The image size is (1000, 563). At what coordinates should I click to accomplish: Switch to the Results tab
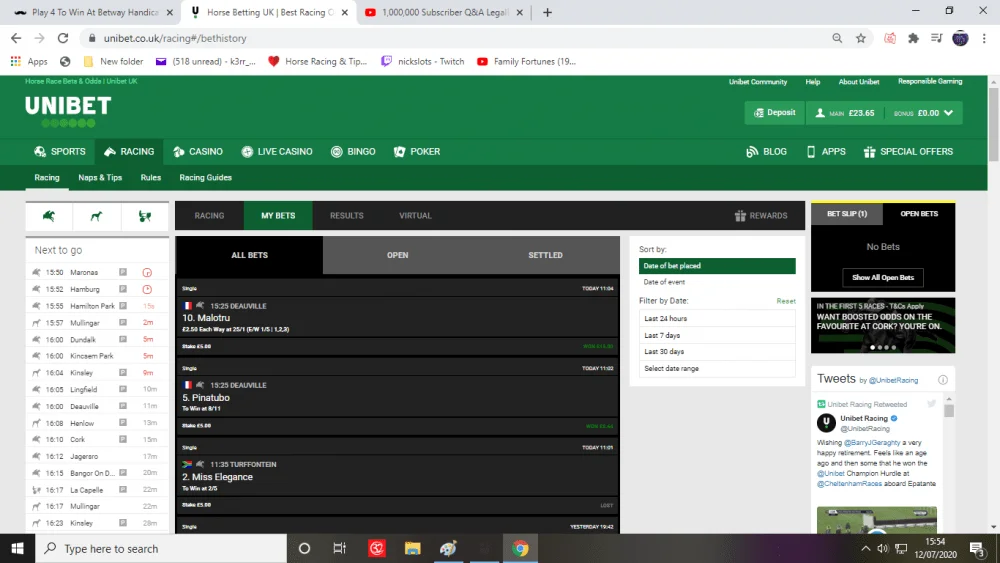point(346,216)
